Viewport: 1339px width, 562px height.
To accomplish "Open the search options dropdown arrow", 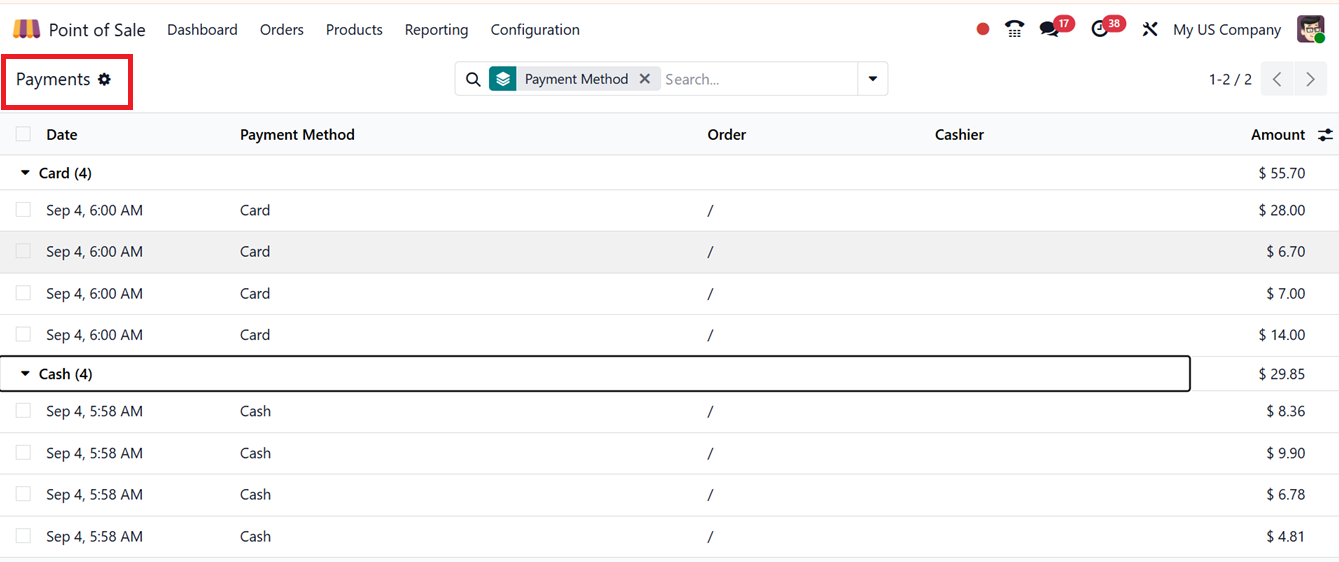I will click(x=872, y=79).
